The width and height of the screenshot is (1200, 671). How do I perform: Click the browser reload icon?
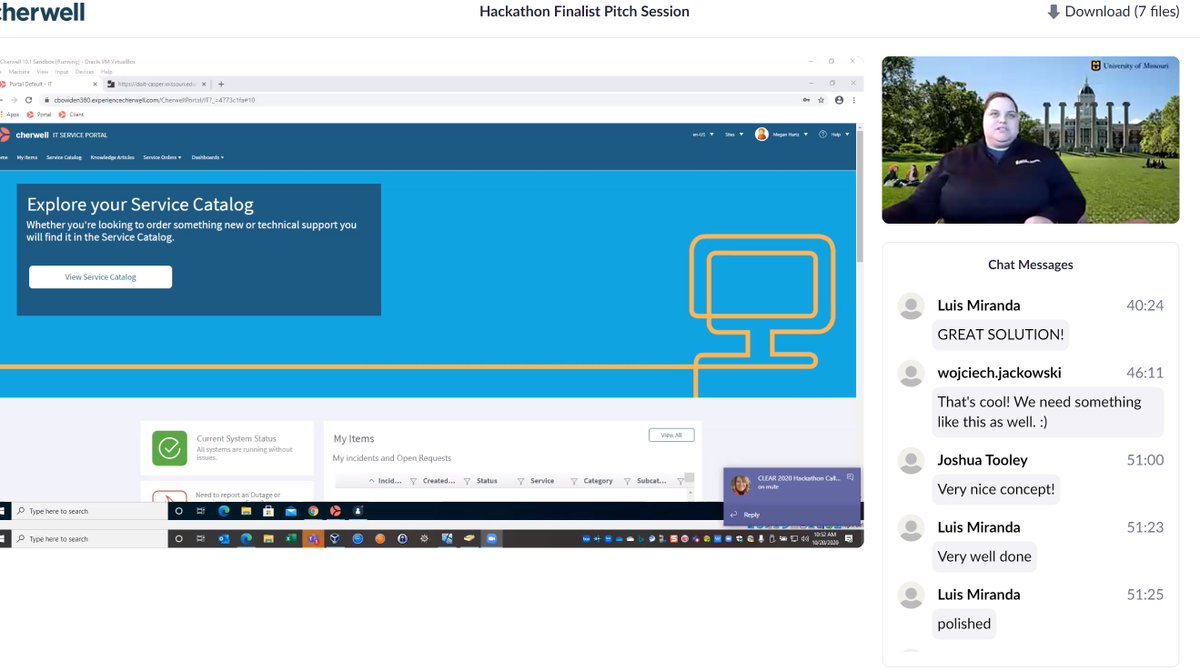point(29,100)
